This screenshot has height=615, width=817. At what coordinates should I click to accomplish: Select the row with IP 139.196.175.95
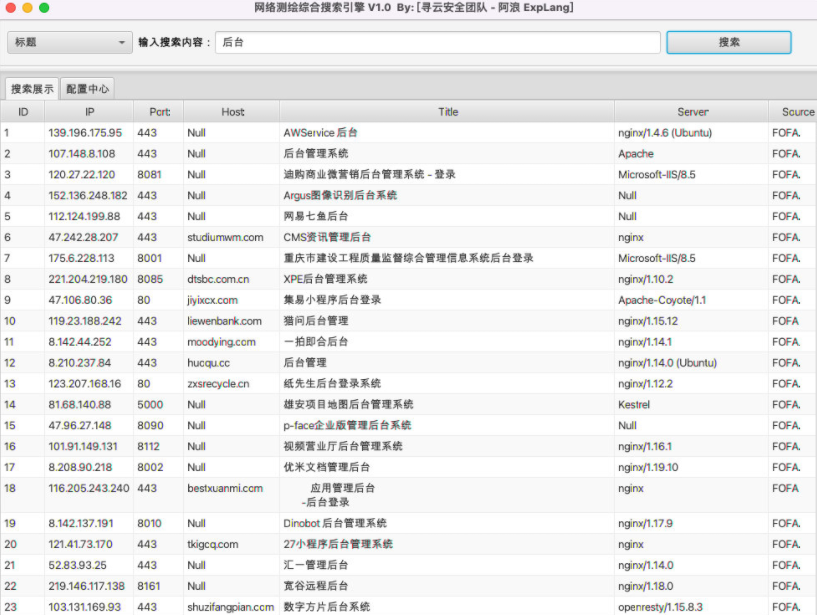[x=85, y=133]
